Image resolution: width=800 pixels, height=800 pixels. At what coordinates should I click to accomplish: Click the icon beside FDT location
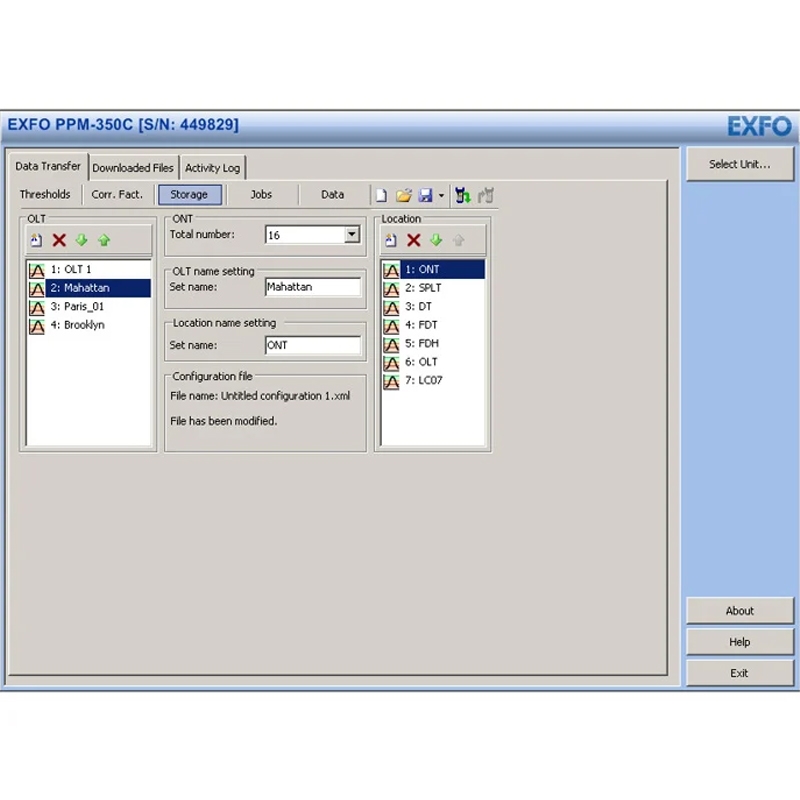click(x=391, y=326)
